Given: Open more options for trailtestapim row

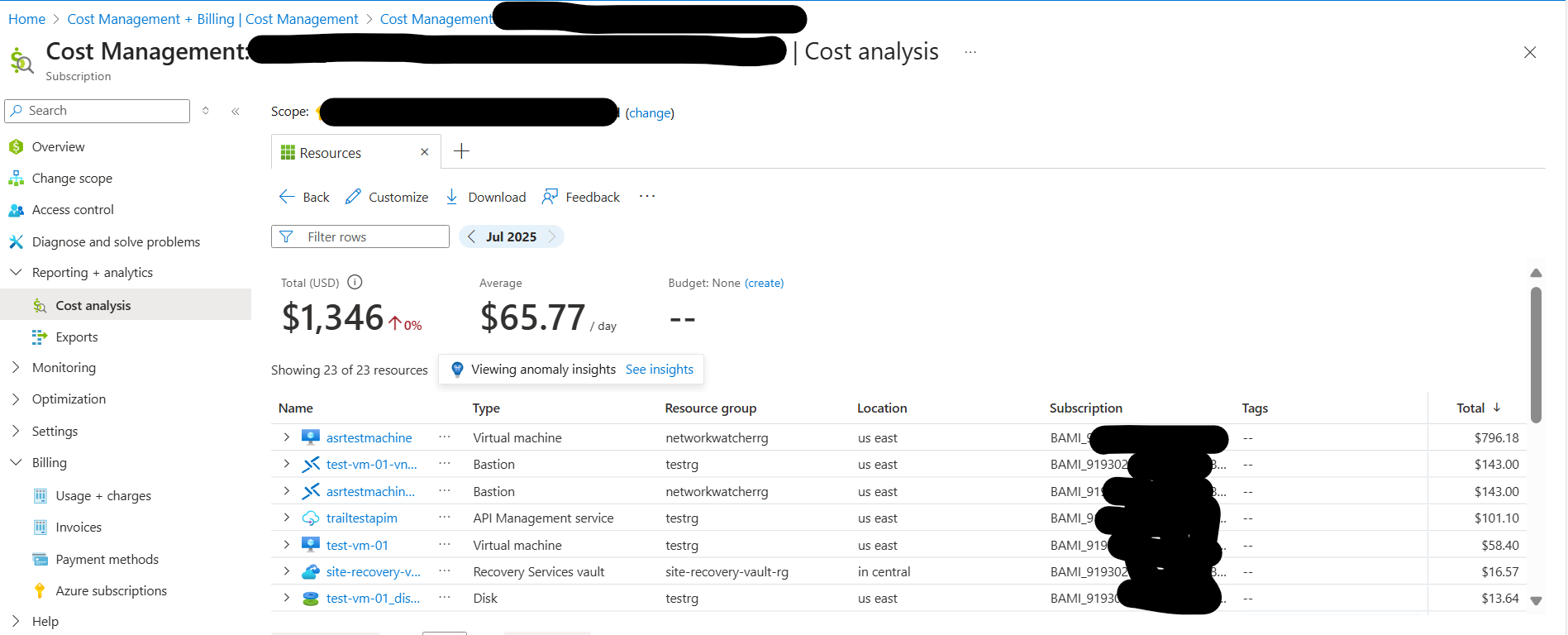Looking at the screenshot, I should (x=445, y=517).
